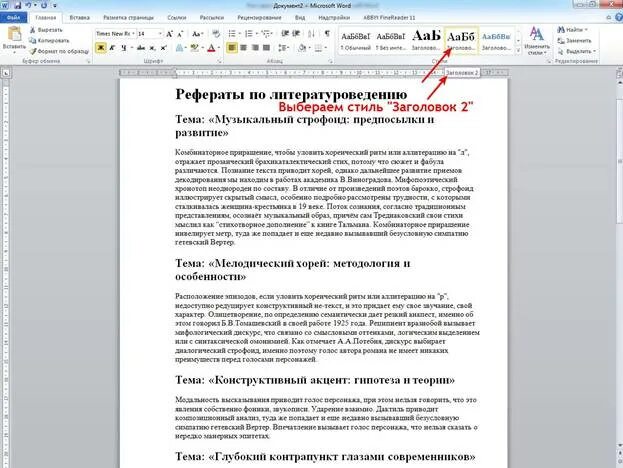Increase font size with the grow font icon

pyautogui.click(x=170, y=34)
